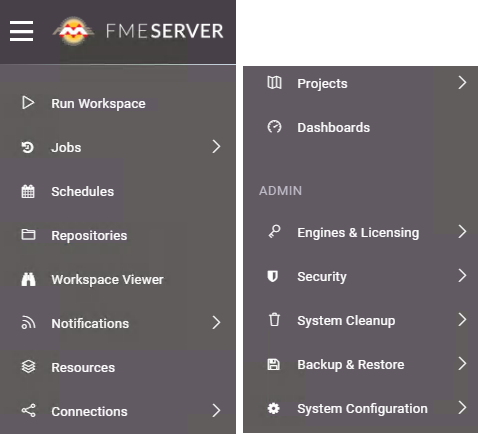
Task: Toggle the hamburger menu button
Action: point(21,31)
